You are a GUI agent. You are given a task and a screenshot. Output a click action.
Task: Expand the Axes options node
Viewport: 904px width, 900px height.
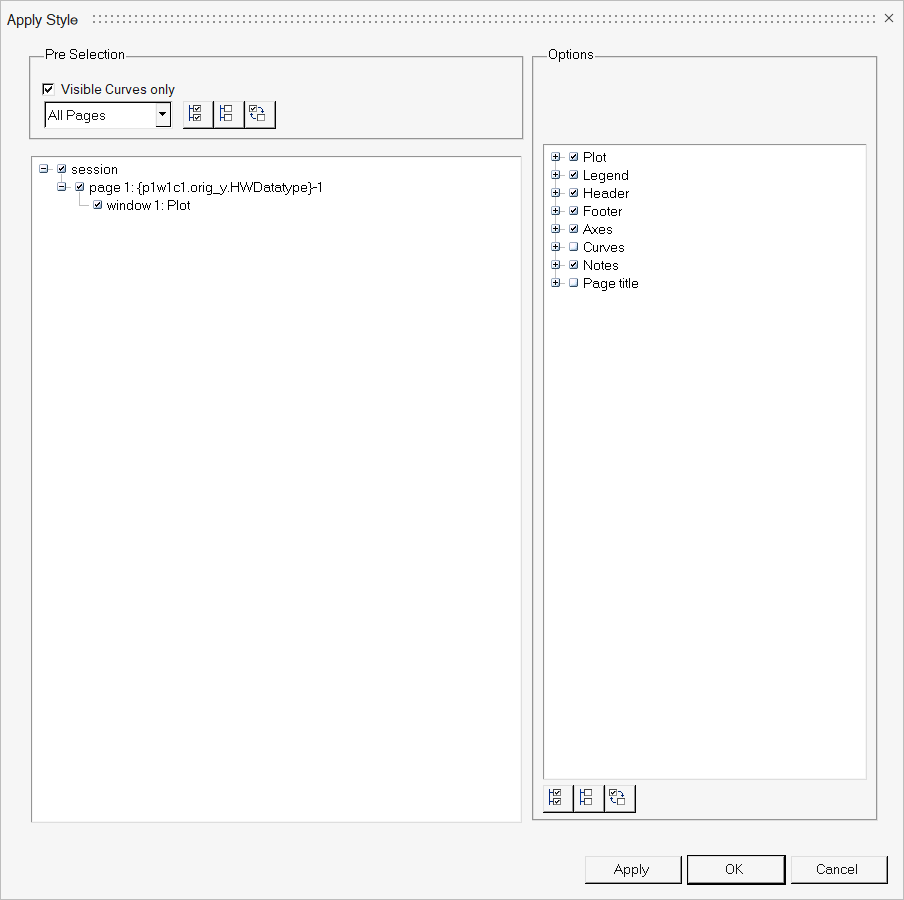pos(556,229)
